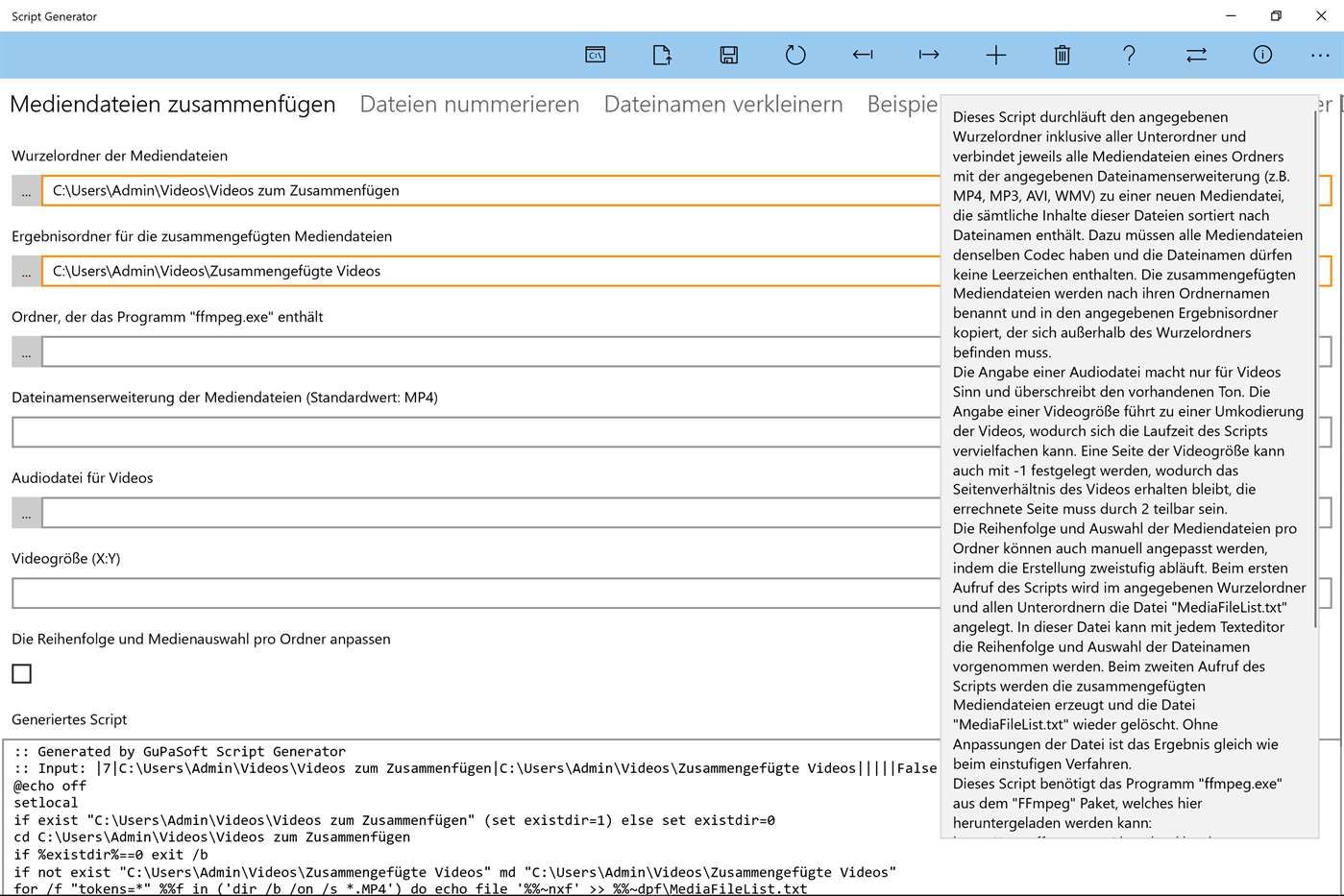Browse for ffmpeg.exe folder with ... button
Viewport: 1344px width, 896px height.
click(x=26, y=351)
